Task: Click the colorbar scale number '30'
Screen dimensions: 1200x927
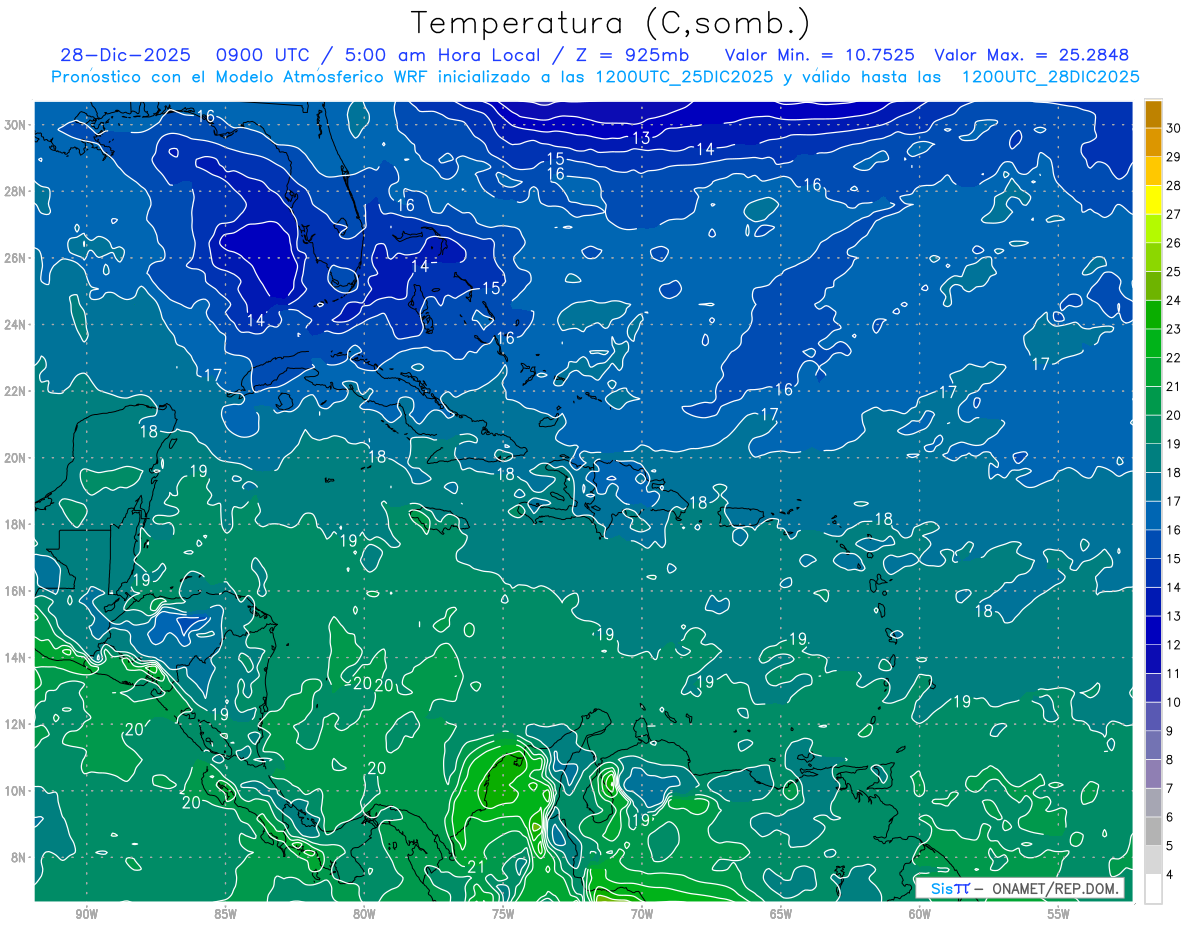Action: [1173, 128]
